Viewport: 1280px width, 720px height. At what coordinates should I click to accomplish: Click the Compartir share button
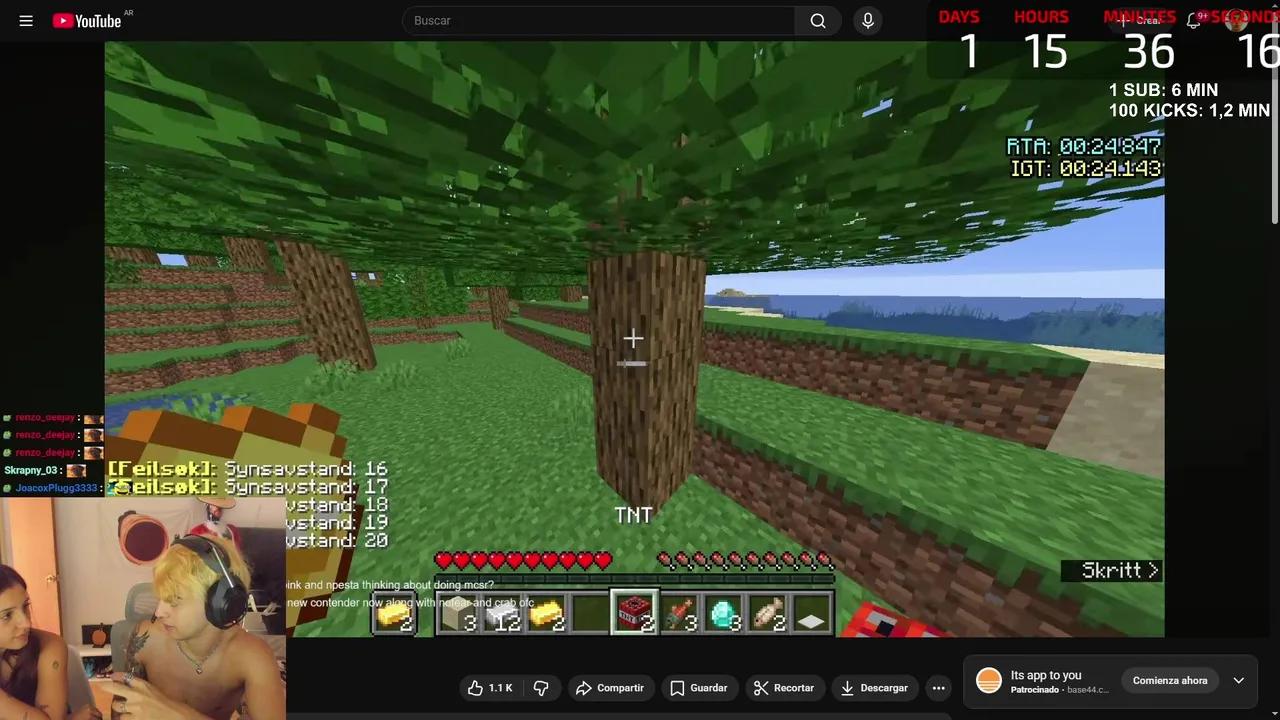click(x=610, y=688)
